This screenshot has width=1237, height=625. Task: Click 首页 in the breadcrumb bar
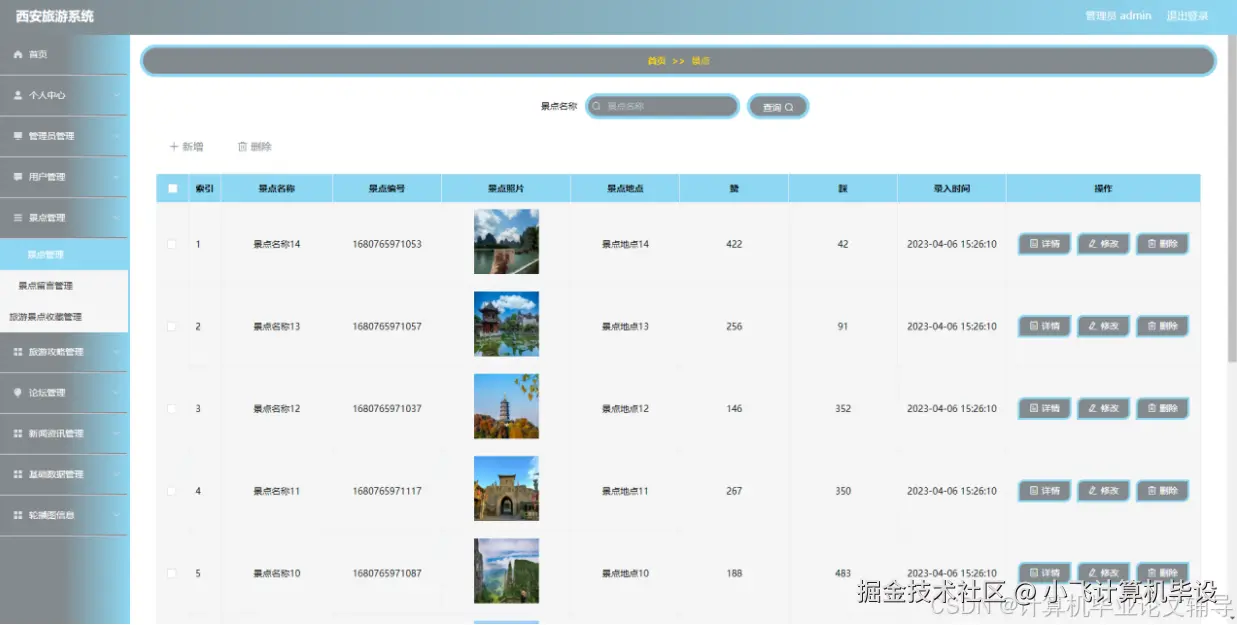(656, 61)
